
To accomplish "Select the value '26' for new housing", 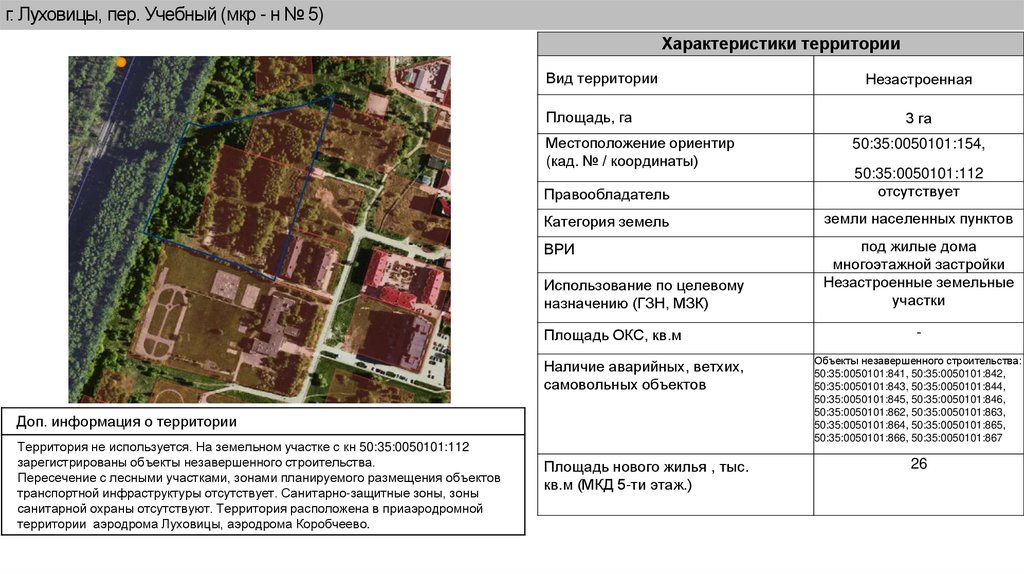I will click(x=918, y=464).
